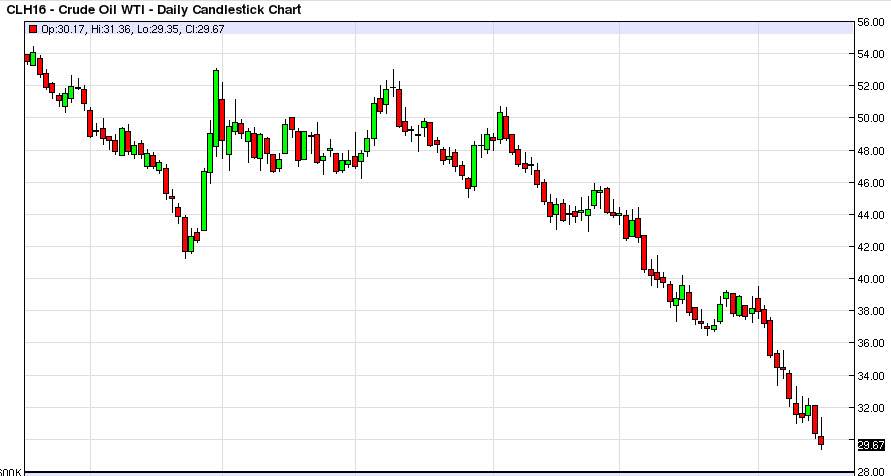Click the 34.00 price axis label
Image resolution: width=891 pixels, height=476 pixels.
pos(871,375)
